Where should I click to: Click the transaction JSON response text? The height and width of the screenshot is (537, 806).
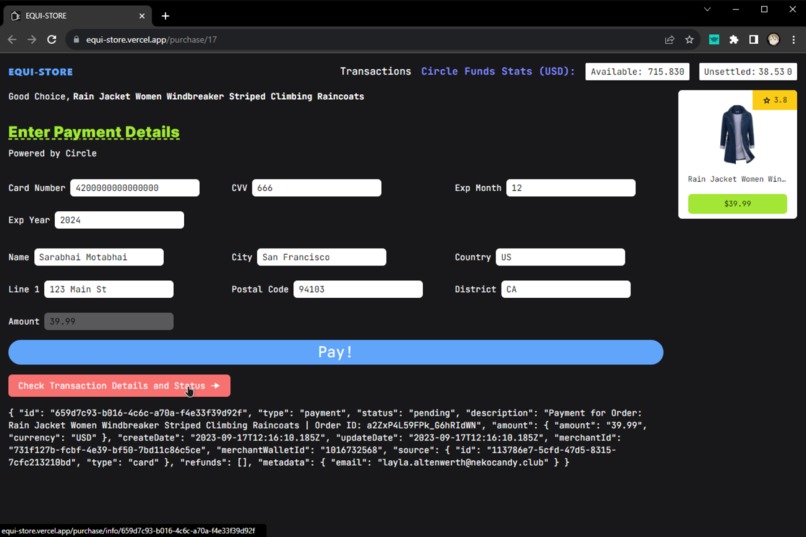(327, 438)
